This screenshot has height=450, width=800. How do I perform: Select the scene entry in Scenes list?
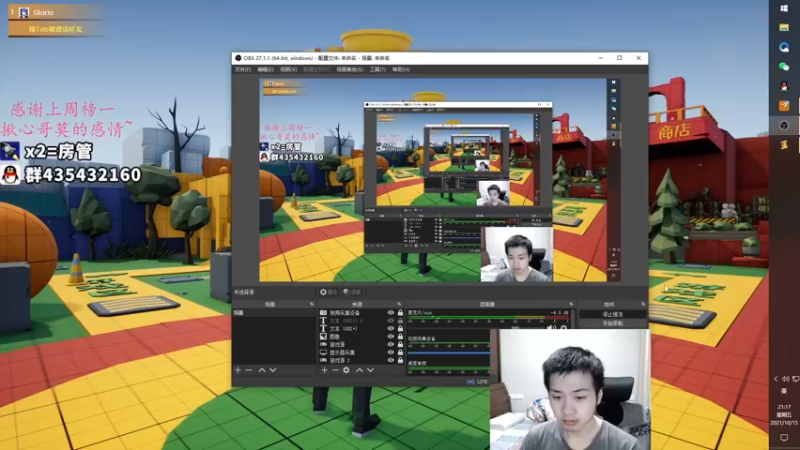[274, 312]
